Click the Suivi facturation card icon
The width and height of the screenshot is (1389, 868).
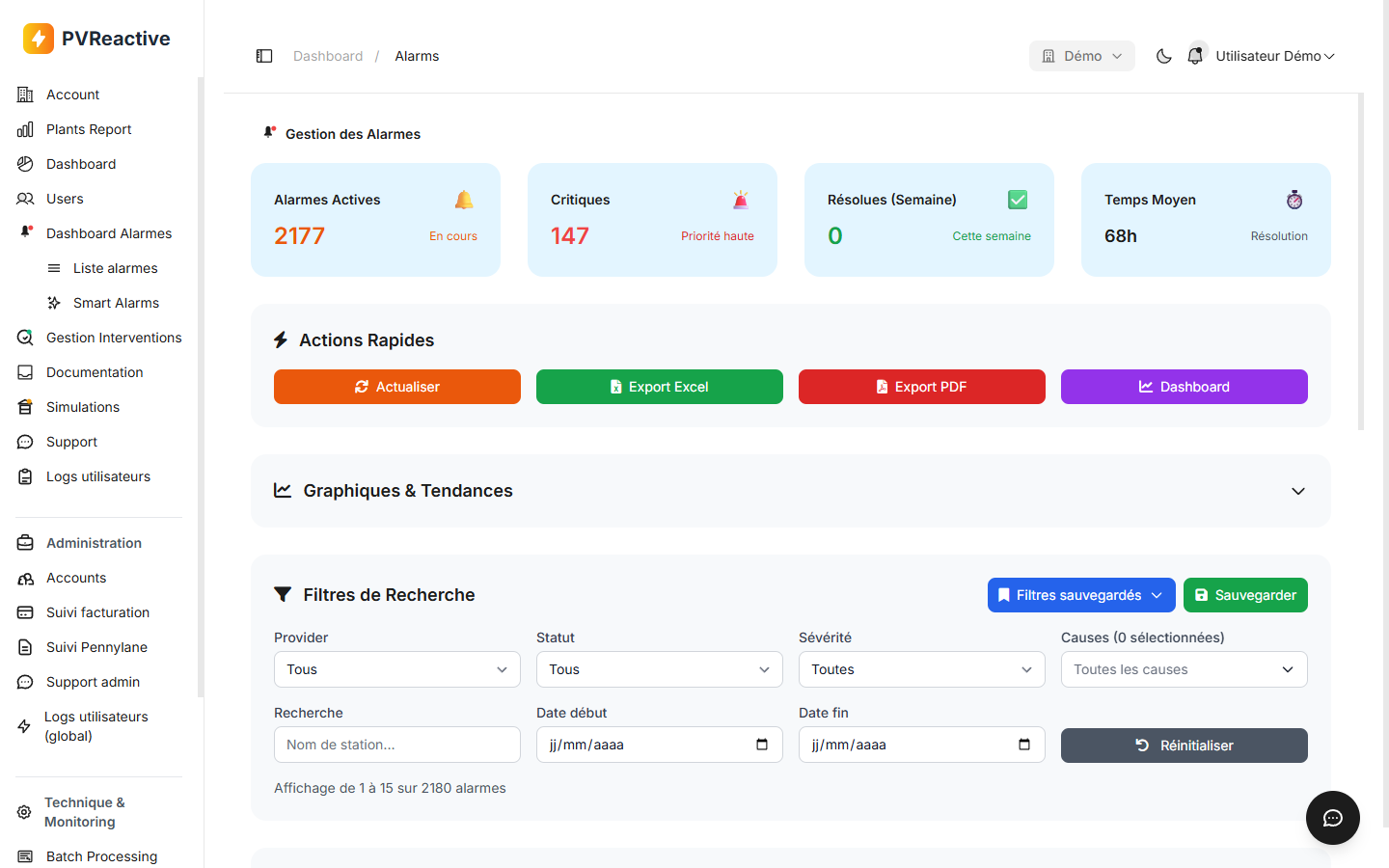point(25,612)
